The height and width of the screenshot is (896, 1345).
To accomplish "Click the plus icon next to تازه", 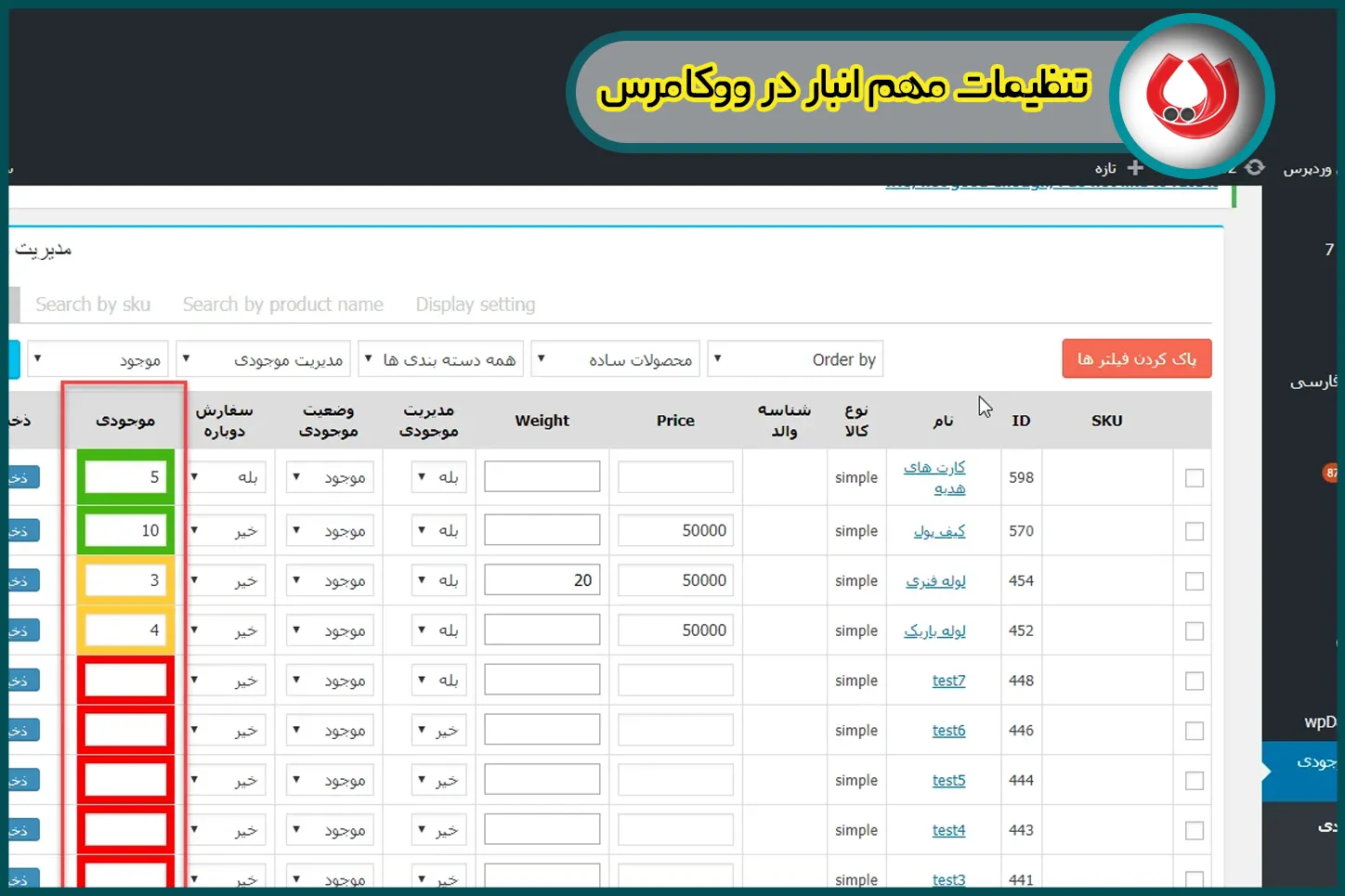I will (x=1135, y=168).
